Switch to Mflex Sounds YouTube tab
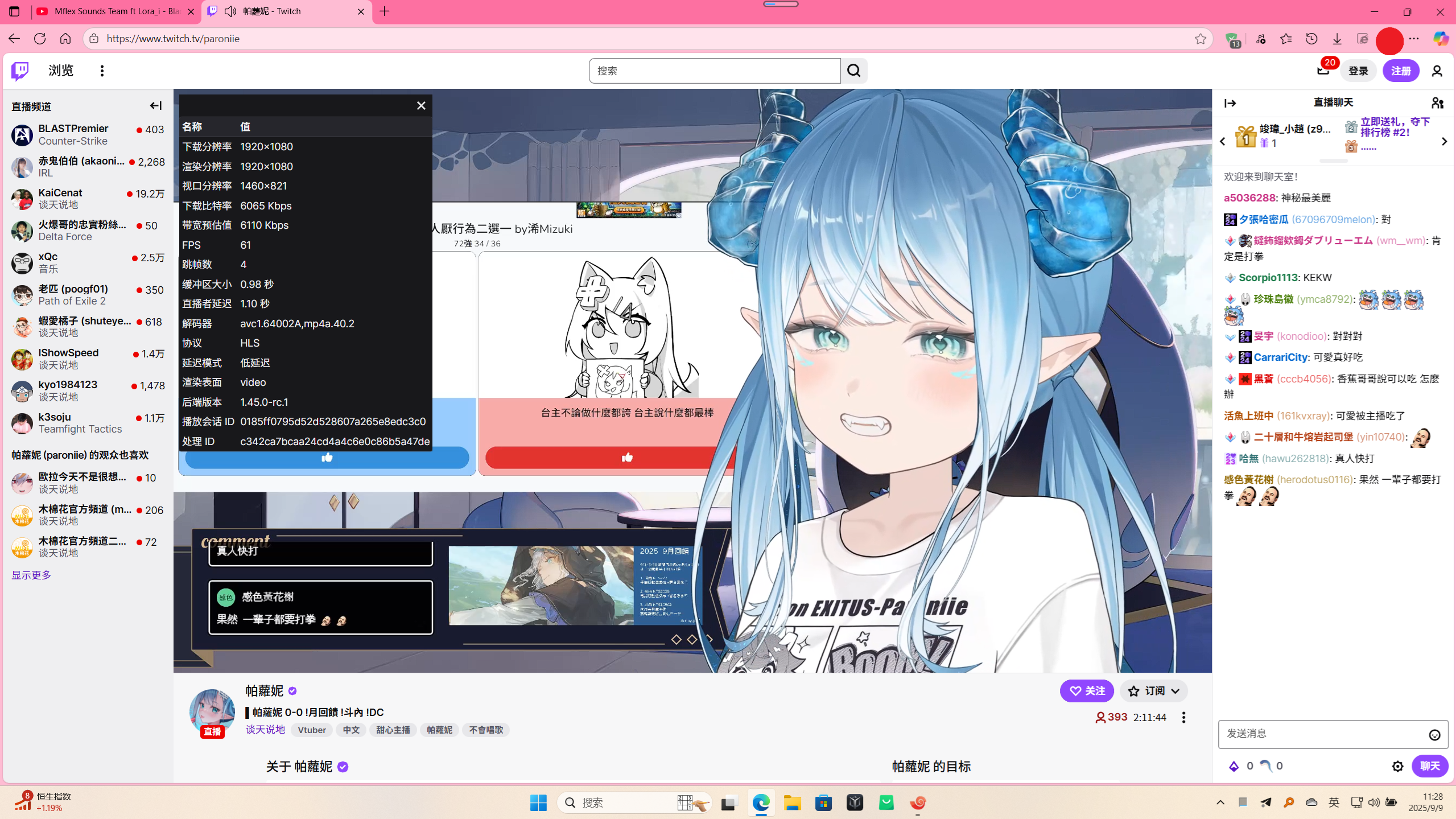1456x819 pixels. [117, 11]
